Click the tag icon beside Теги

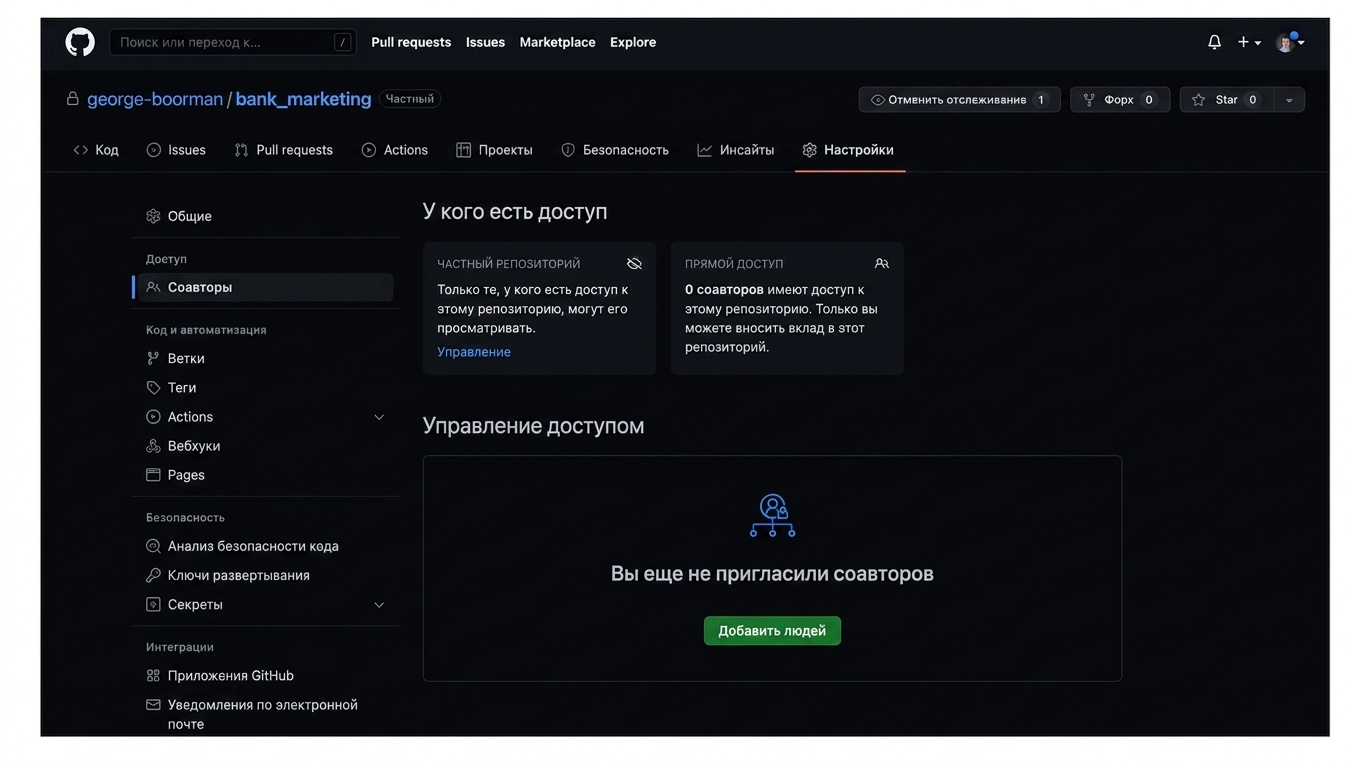coord(153,387)
